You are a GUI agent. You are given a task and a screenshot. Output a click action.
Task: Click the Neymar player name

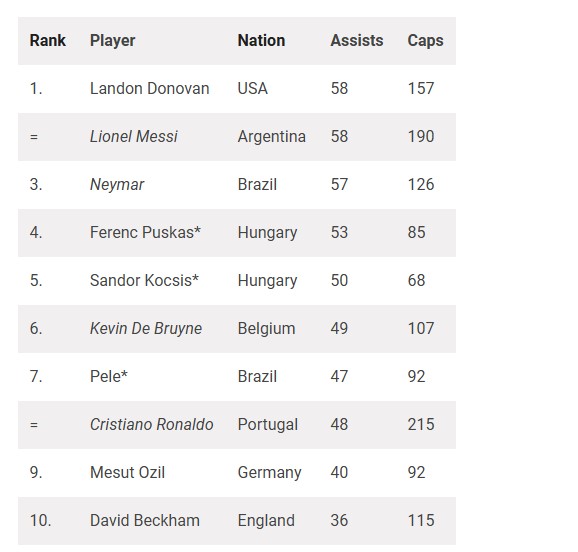click(117, 185)
